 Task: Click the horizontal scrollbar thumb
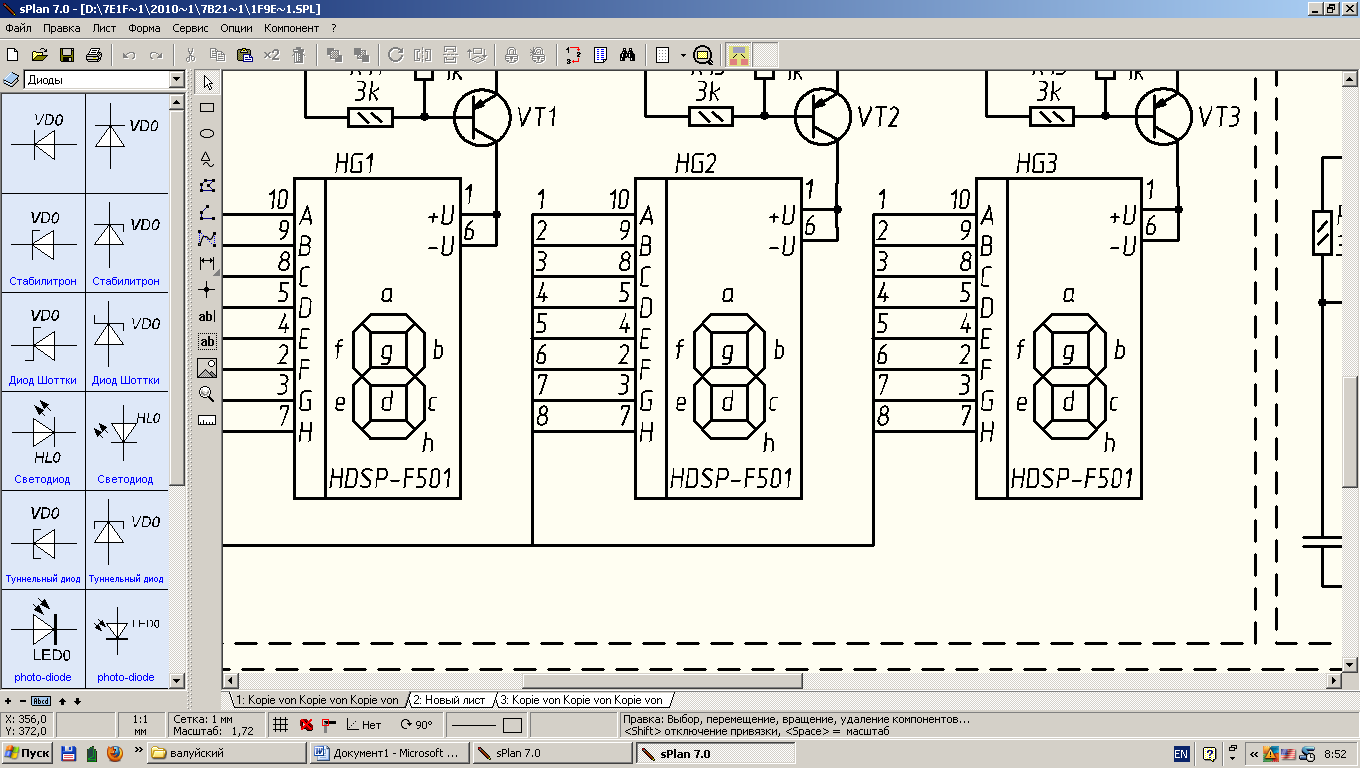[x=662, y=681]
